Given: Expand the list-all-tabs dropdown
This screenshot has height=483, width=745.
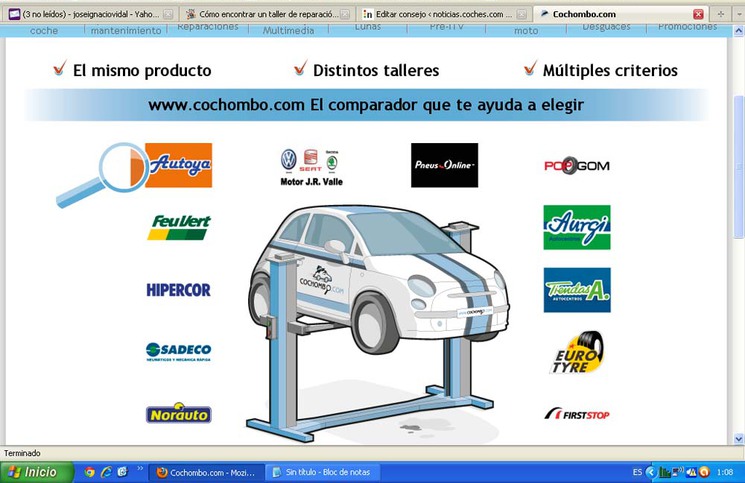Looking at the screenshot, I should point(739,14).
